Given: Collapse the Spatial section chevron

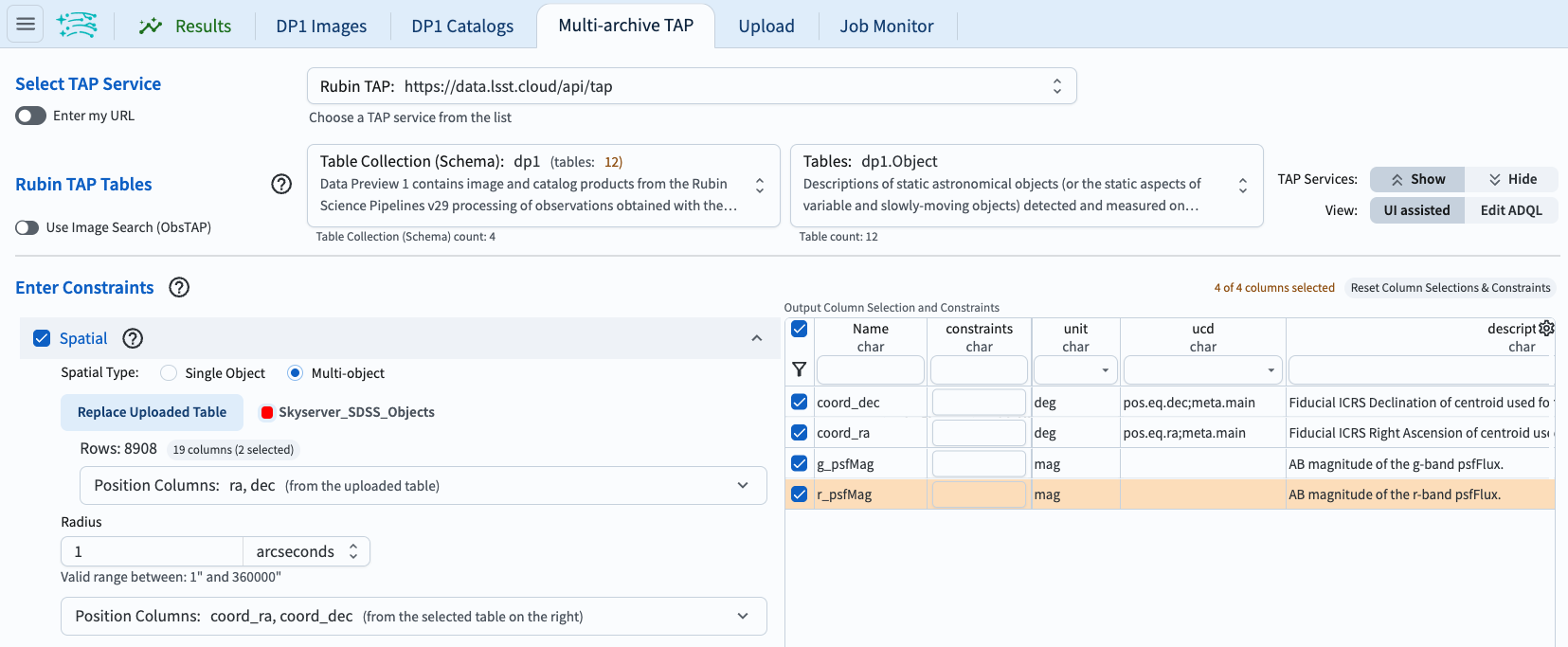Looking at the screenshot, I should point(757,338).
